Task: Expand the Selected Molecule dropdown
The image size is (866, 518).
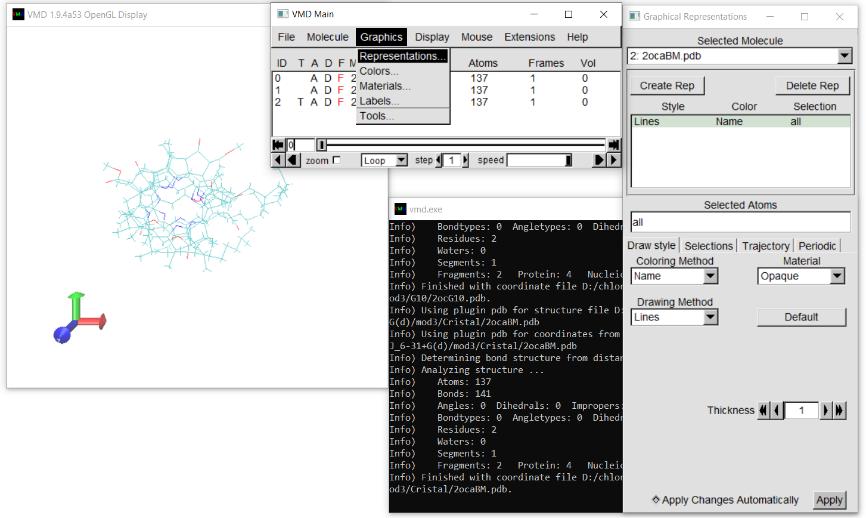Action: [844, 56]
